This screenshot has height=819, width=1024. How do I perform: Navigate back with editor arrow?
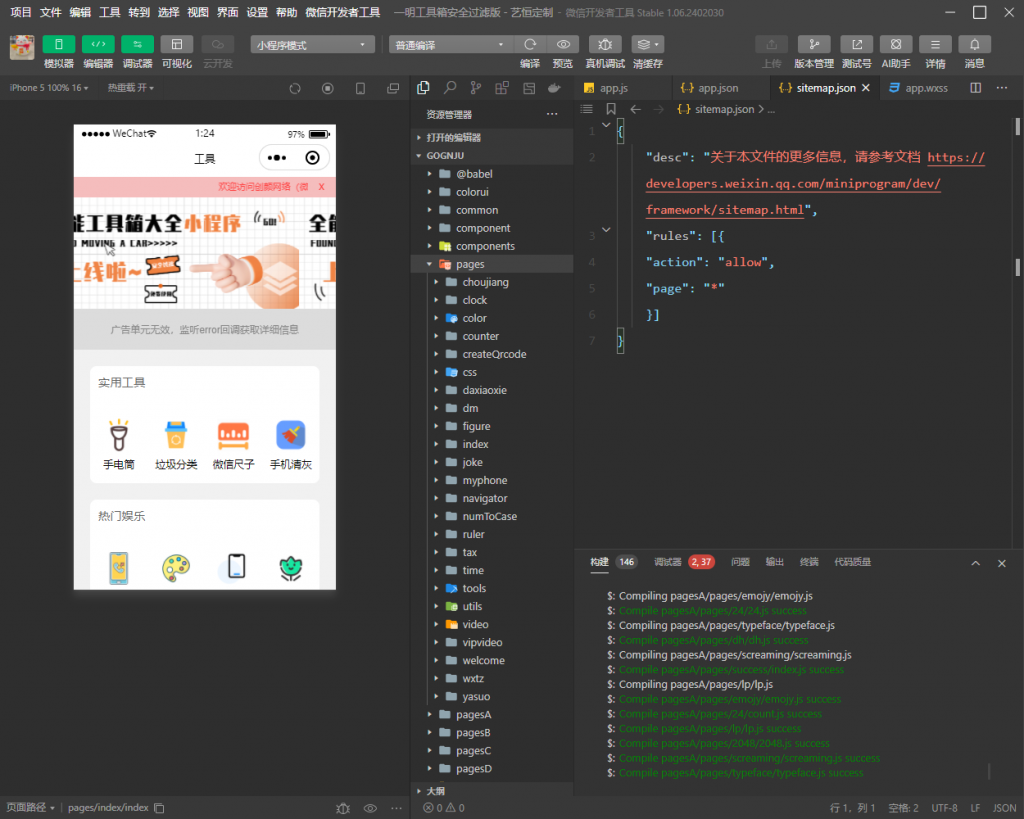tap(635, 109)
